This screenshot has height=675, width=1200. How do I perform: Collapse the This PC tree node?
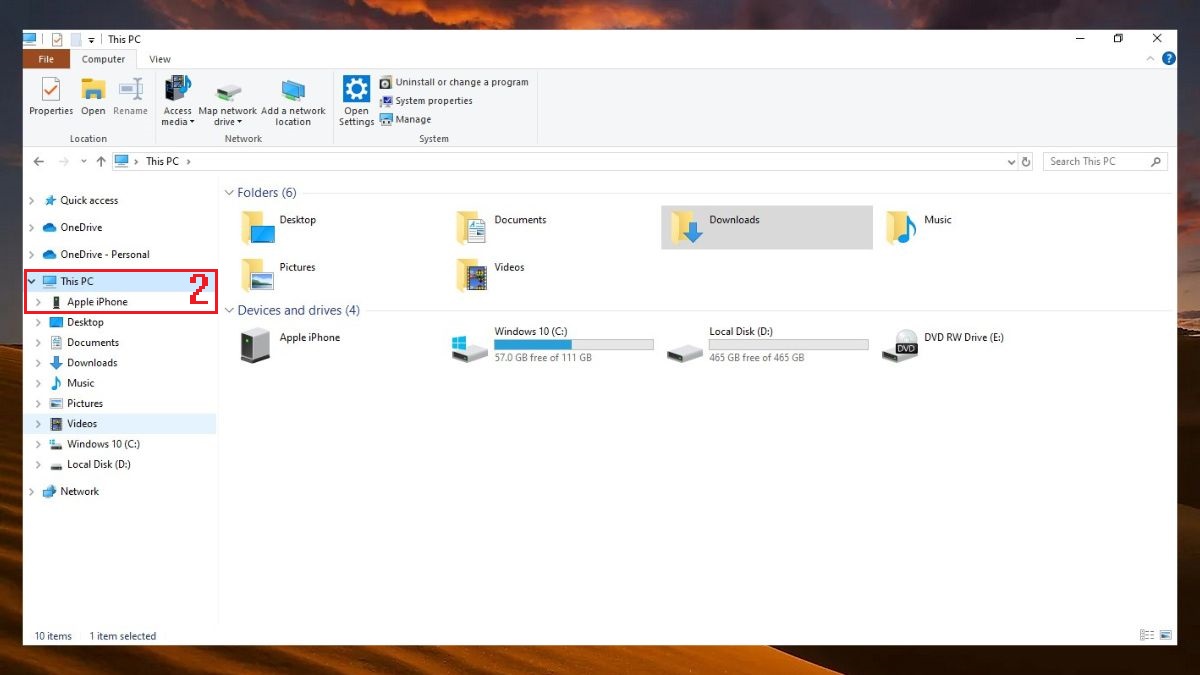(32, 282)
